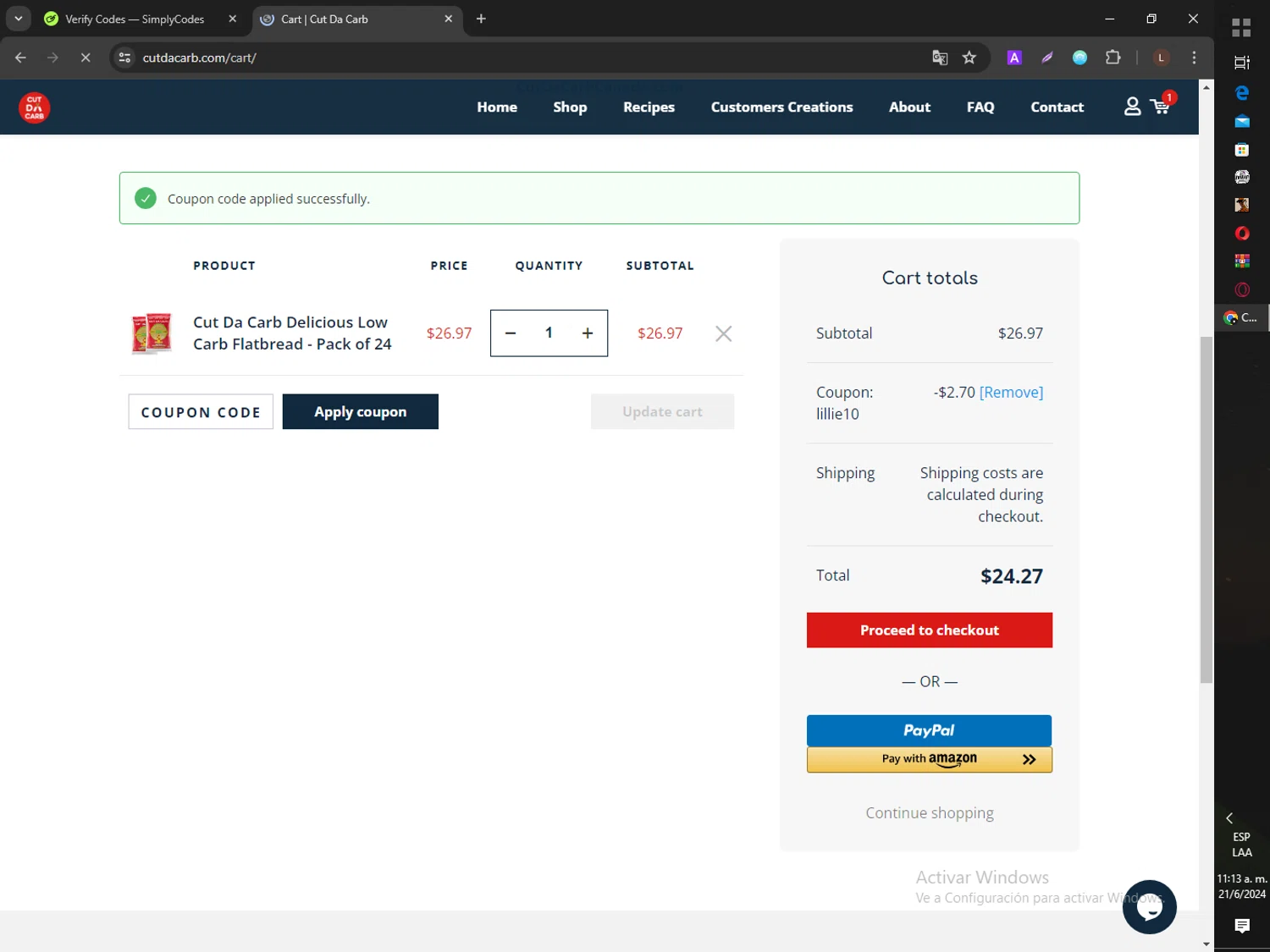This screenshot has height=952, width=1270.
Task: Remove the flatbread item from cart
Action: pyautogui.click(x=723, y=333)
